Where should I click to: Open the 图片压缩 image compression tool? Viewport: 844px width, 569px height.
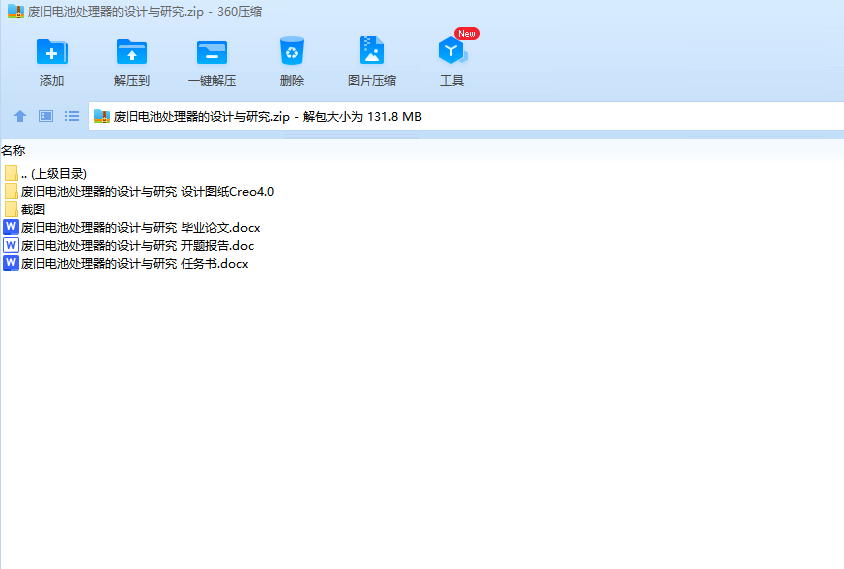pyautogui.click(x=371, y=51)
